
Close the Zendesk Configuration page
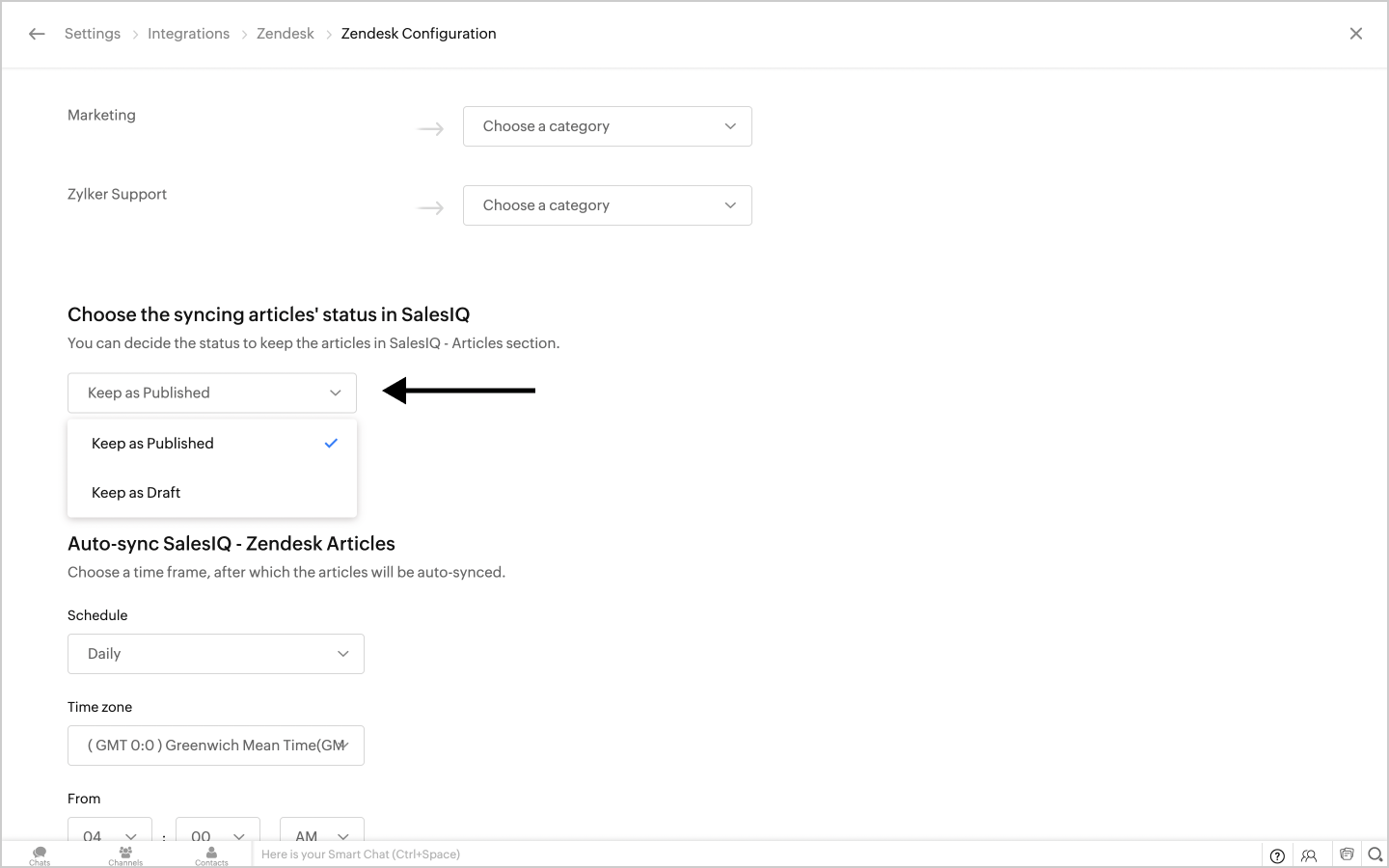click(1356, 34)
